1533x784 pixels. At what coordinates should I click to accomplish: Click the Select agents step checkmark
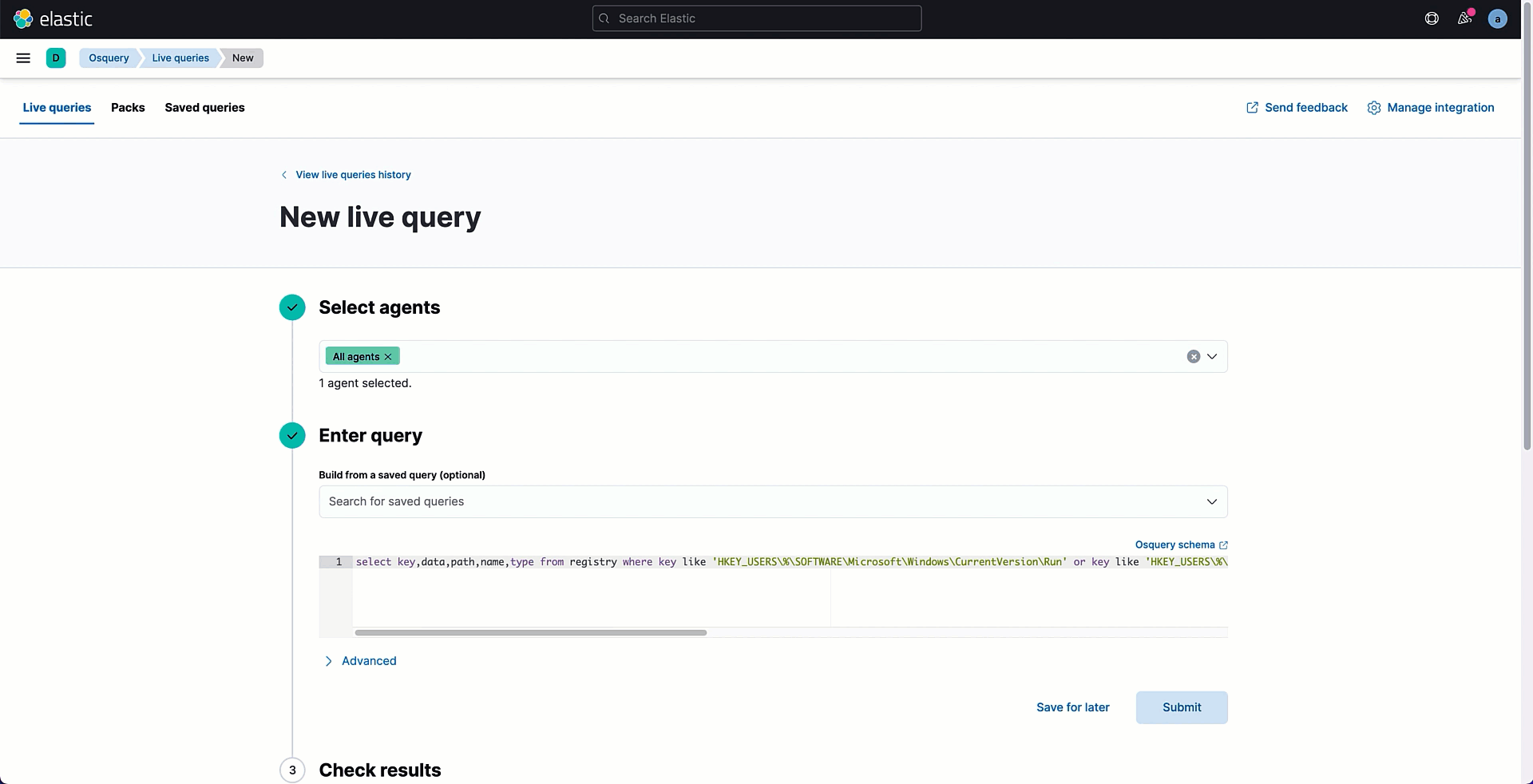coord(292,307)
